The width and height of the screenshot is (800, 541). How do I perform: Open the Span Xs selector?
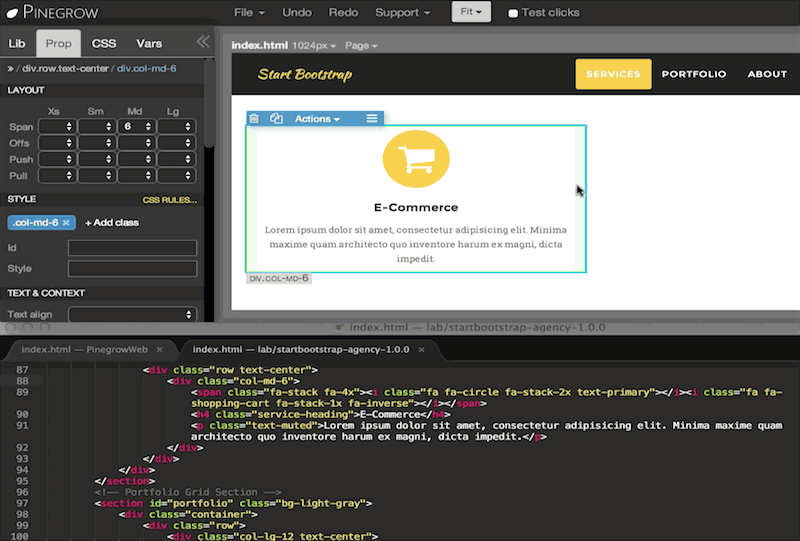(57, 127)
